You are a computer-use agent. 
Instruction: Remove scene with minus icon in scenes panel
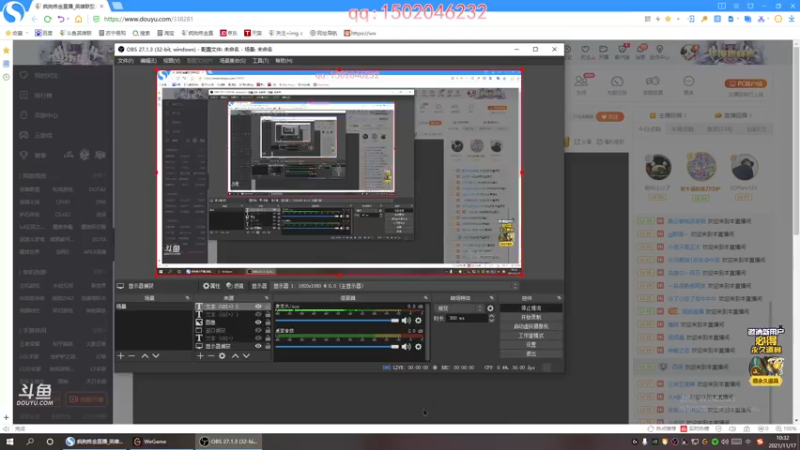[x=132, y=356]
